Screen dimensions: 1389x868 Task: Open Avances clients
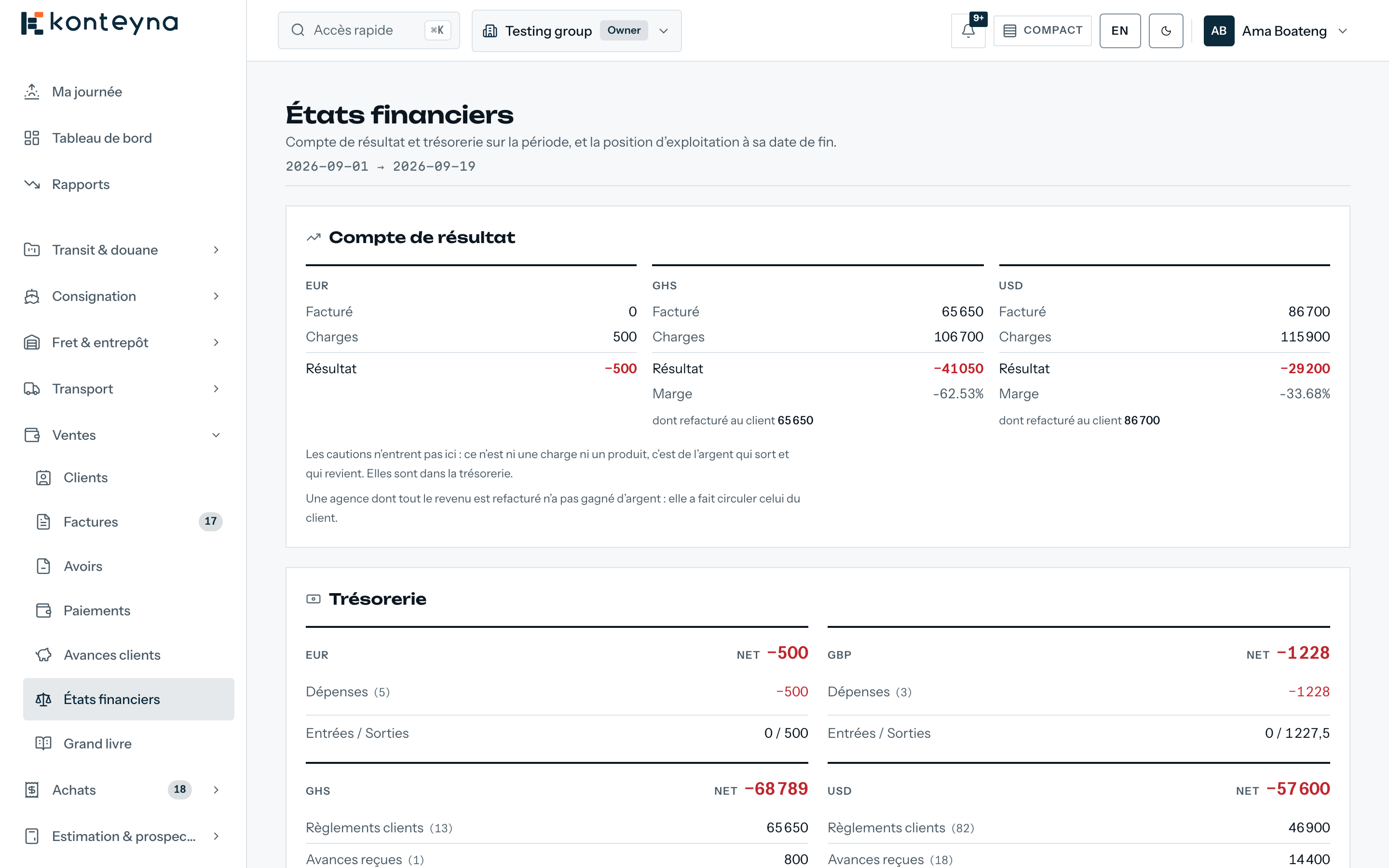click(129, 655)
